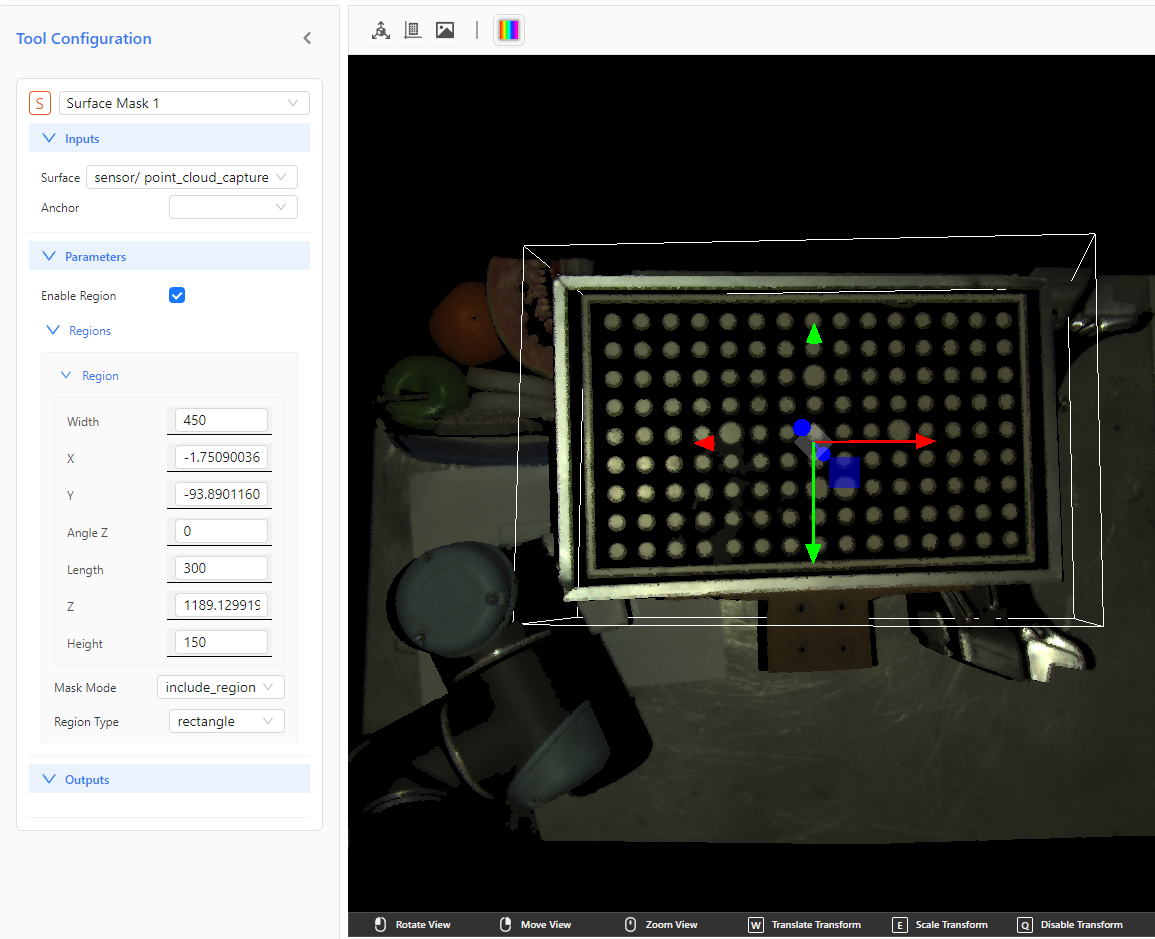The image size is (1155, 939).
Task: Click the height map view icon
Action: tap(412, 30)
